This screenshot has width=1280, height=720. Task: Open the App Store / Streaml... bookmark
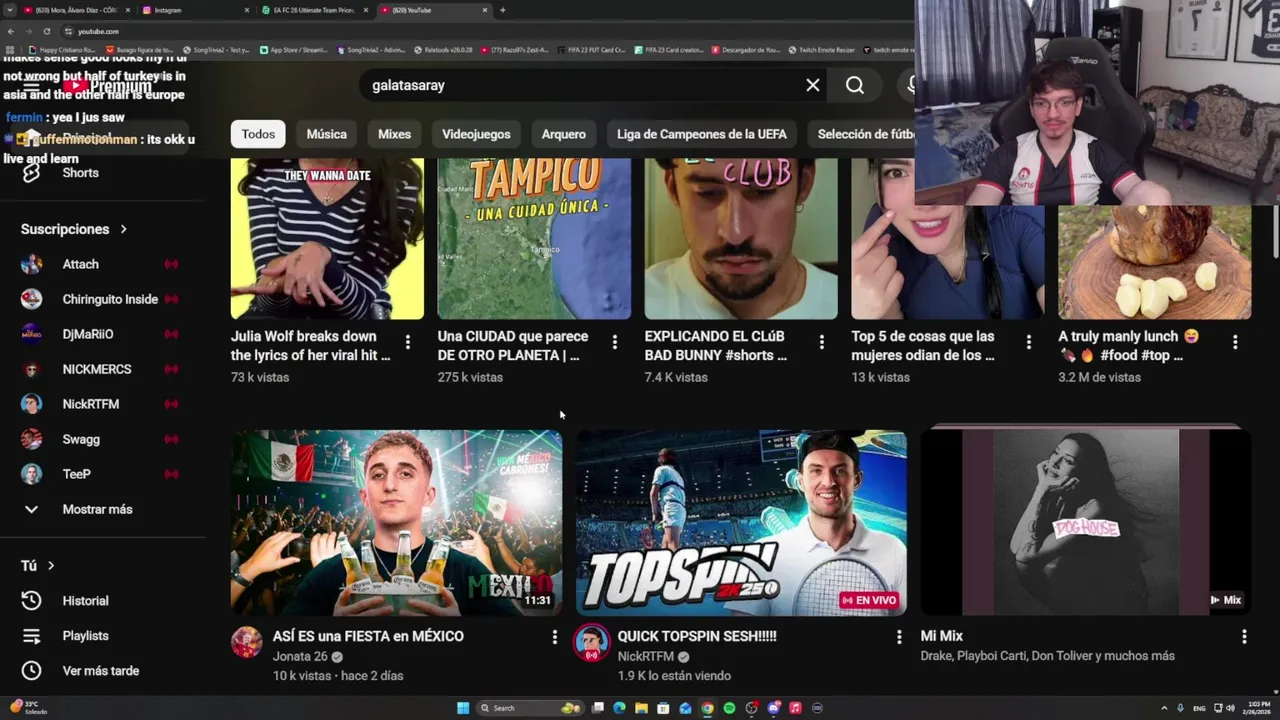tap(293, 49)
